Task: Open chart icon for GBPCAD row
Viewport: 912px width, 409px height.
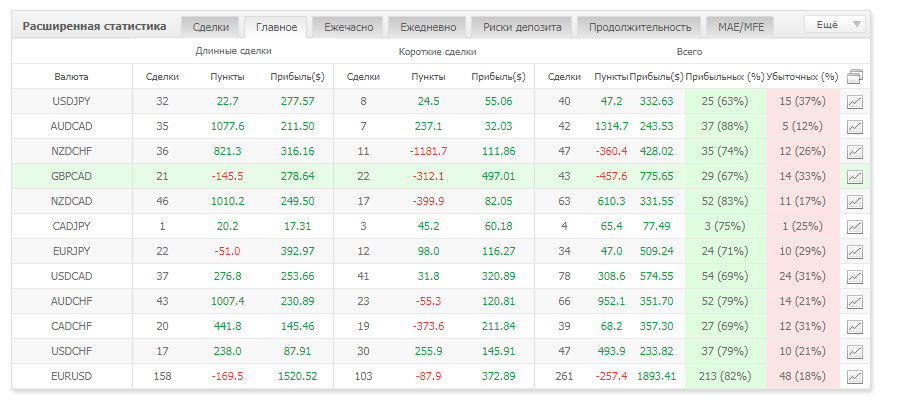Action: 854,177
